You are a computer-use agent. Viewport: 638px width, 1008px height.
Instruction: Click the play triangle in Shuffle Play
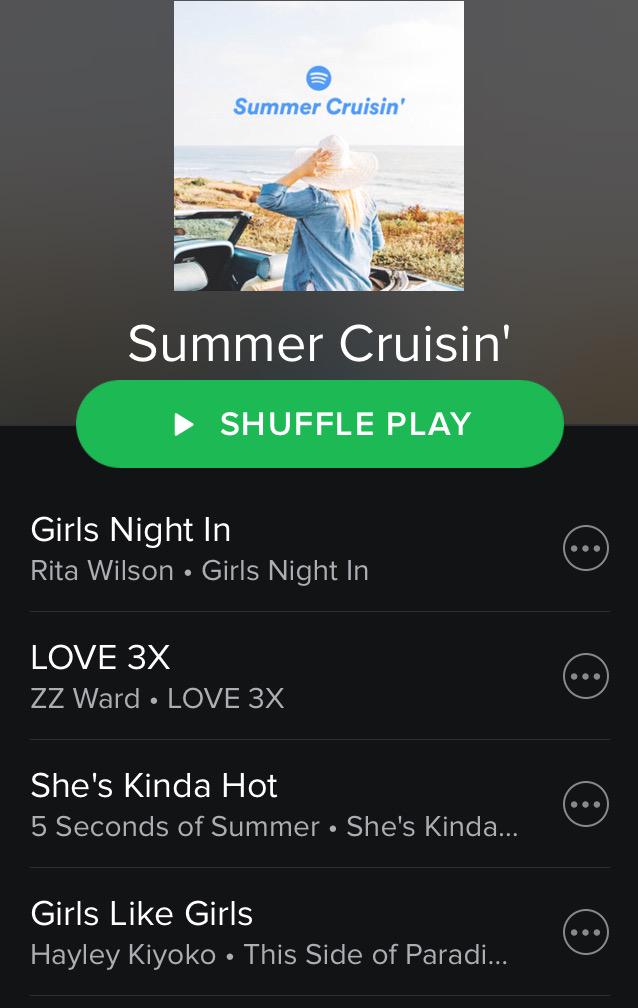pos(184,424)
